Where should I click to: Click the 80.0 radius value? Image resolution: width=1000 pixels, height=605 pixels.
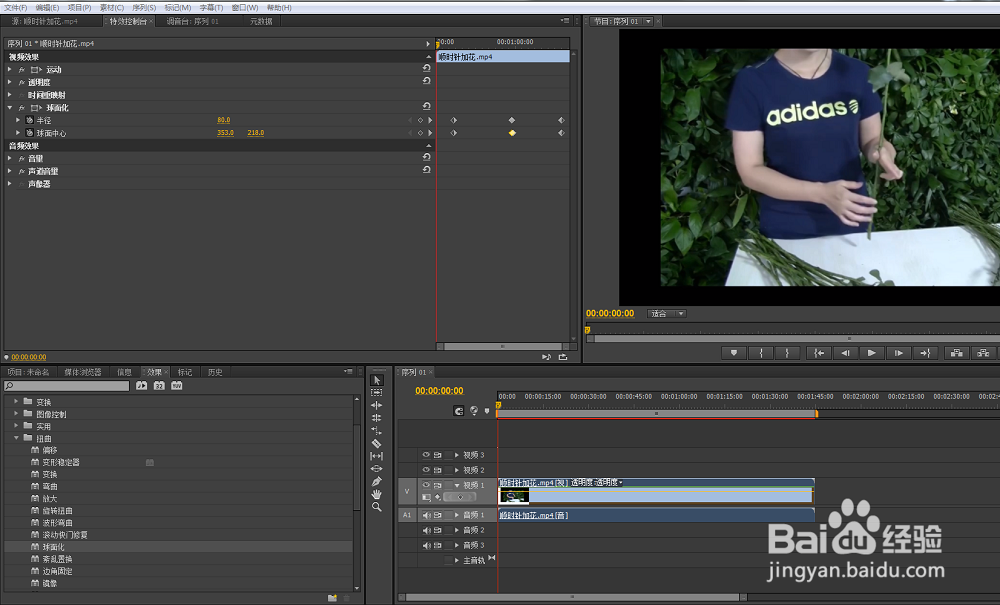tap(224, 120)
